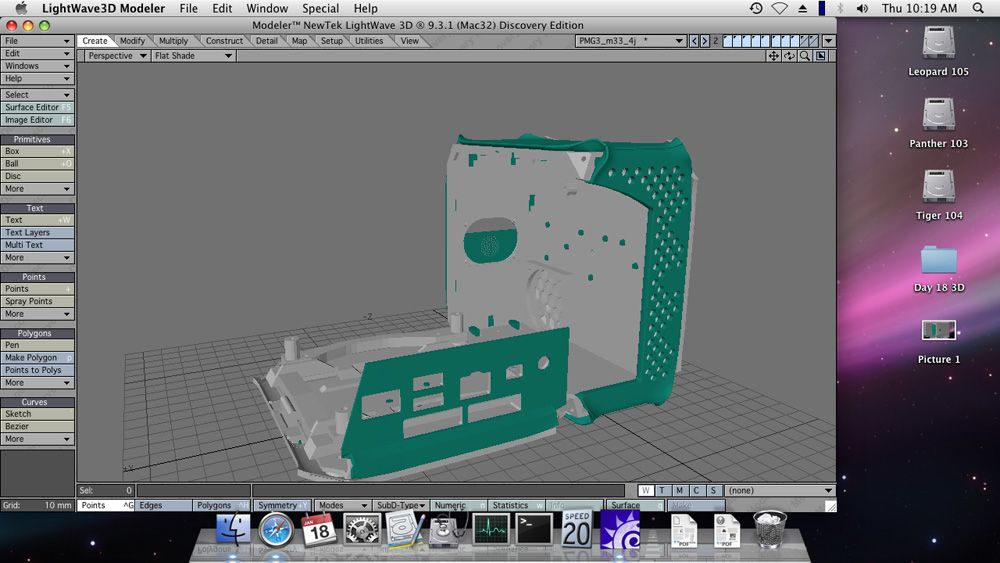1000x563 pixels.
Task: Expand More under Primitives
Action: (x=37, y=189)
